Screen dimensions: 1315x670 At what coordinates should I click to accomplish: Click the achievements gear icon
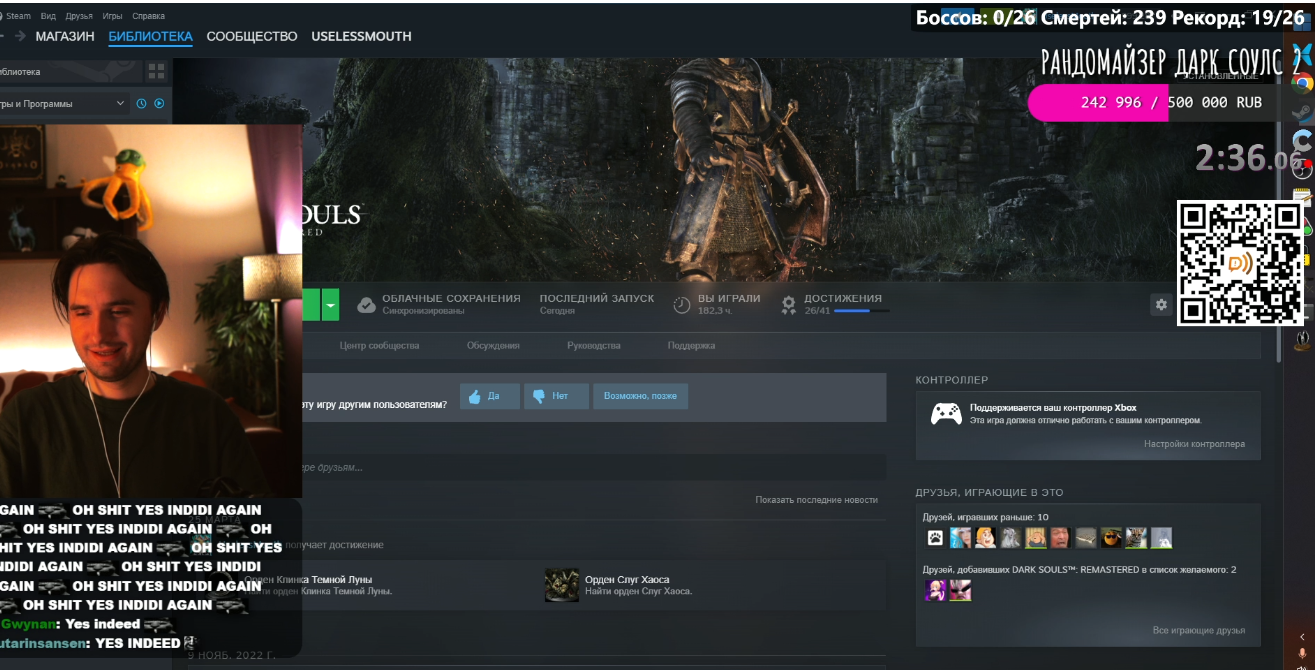[789, 304]
